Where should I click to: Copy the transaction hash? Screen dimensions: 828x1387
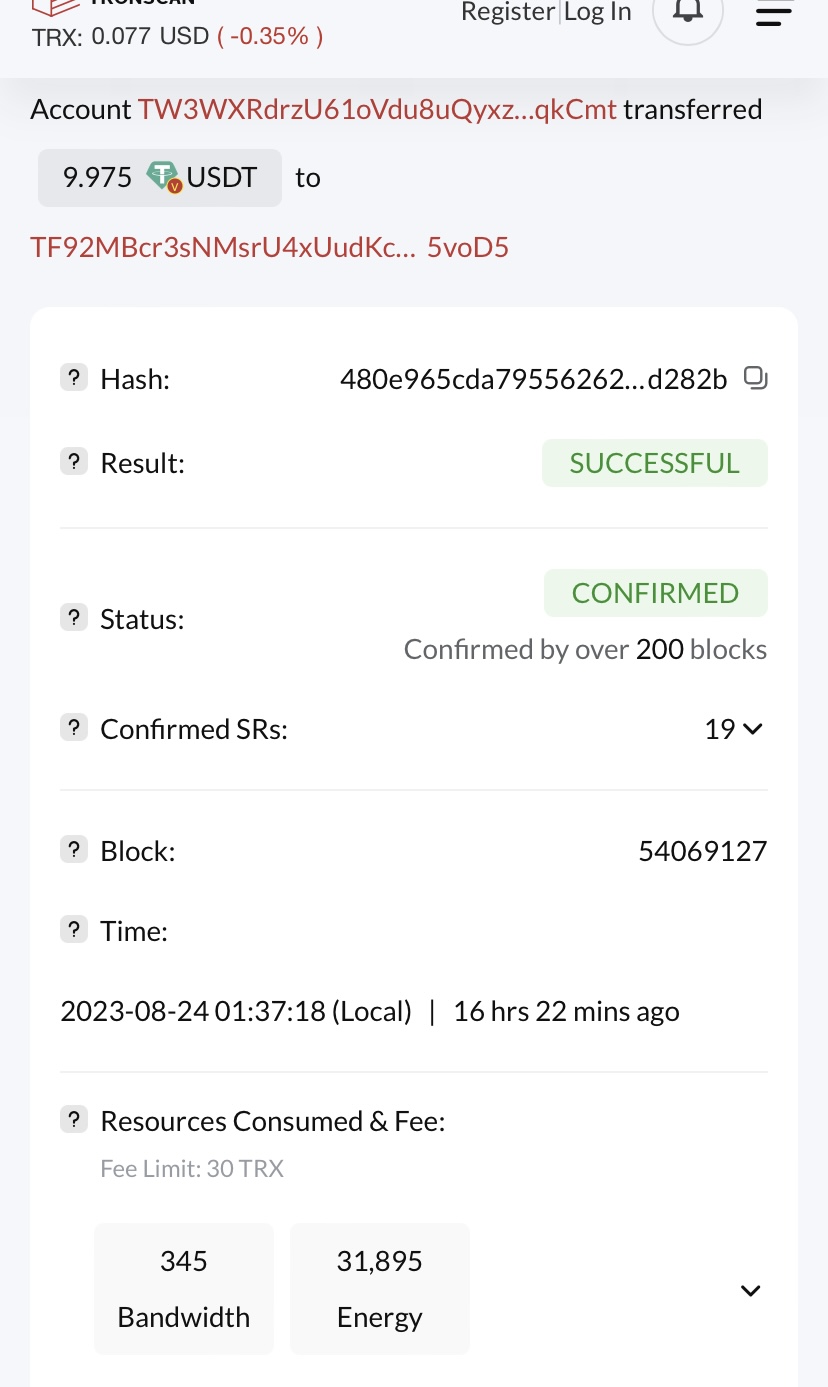click(x=756, y=378)
